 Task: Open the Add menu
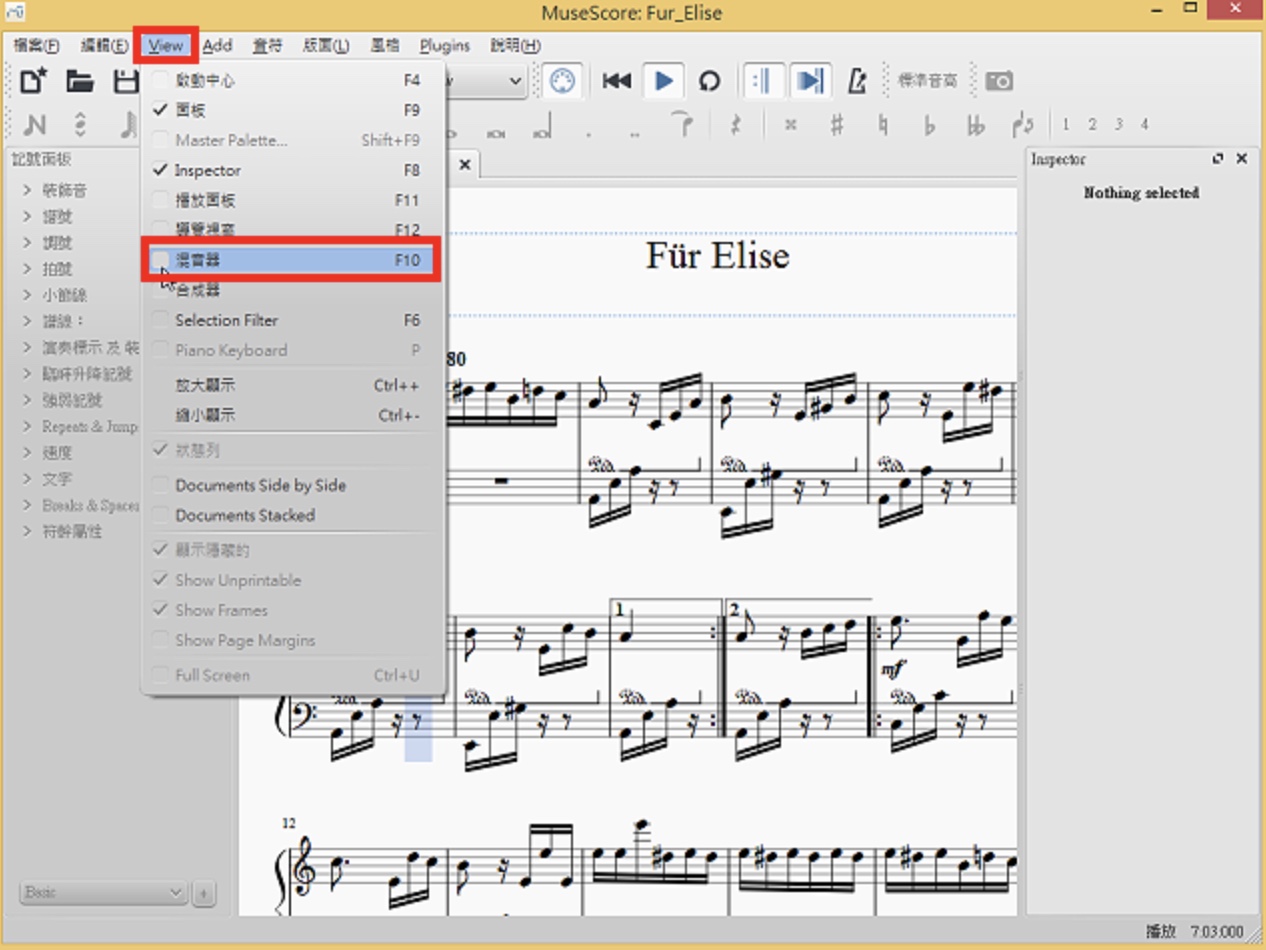pyautogui.click(x=217, y=45)
